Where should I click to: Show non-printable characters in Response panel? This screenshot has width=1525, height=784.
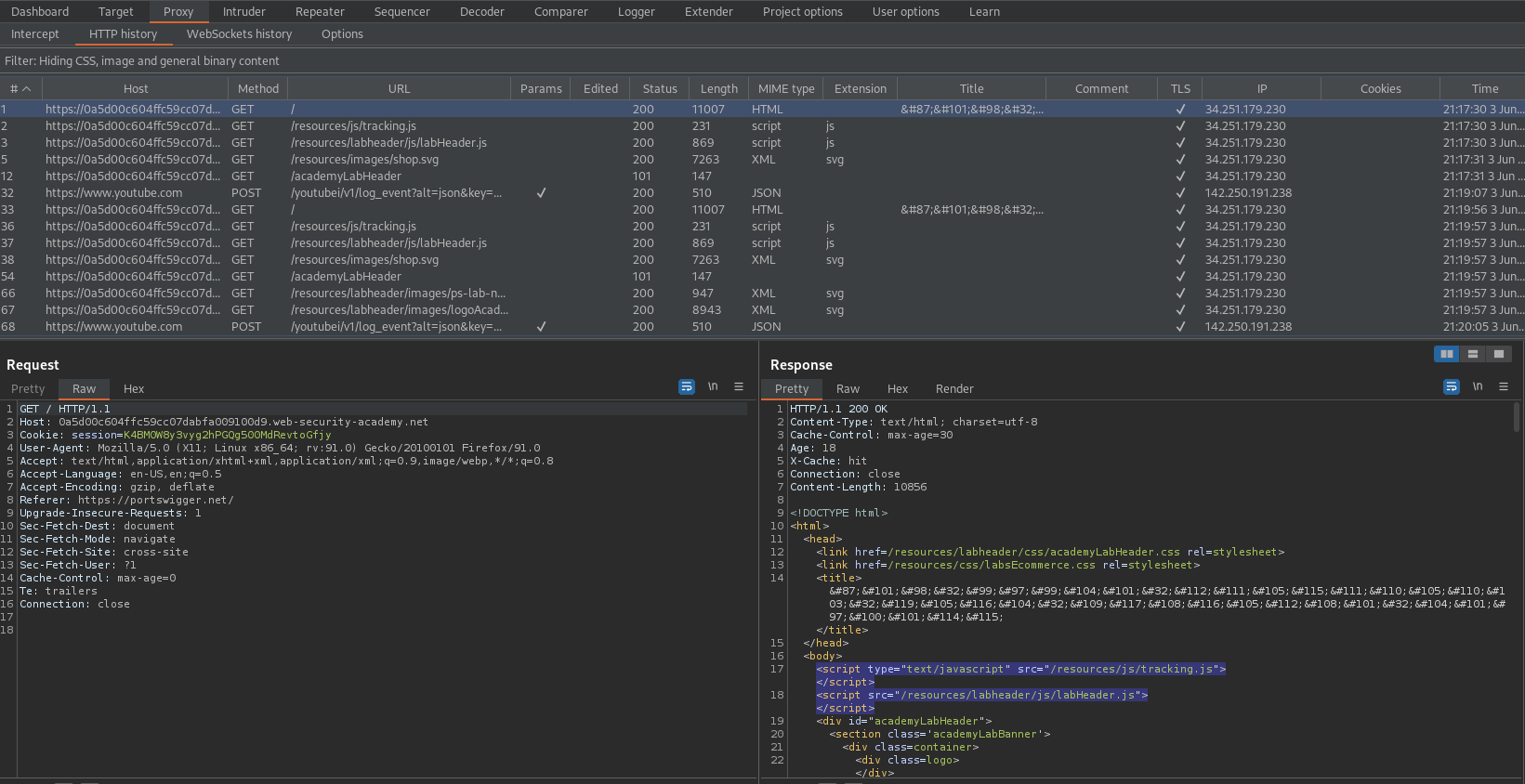coord(1478,386)
